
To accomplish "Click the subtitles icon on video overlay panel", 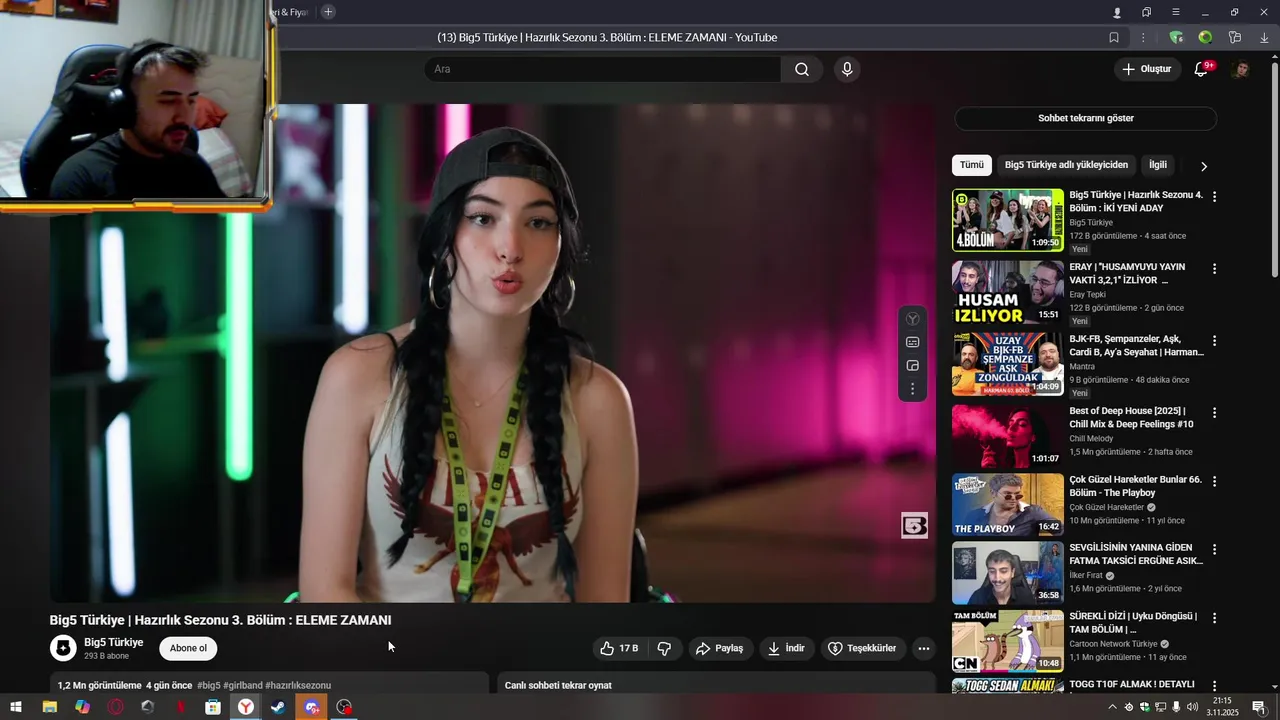I will (912, 342).
